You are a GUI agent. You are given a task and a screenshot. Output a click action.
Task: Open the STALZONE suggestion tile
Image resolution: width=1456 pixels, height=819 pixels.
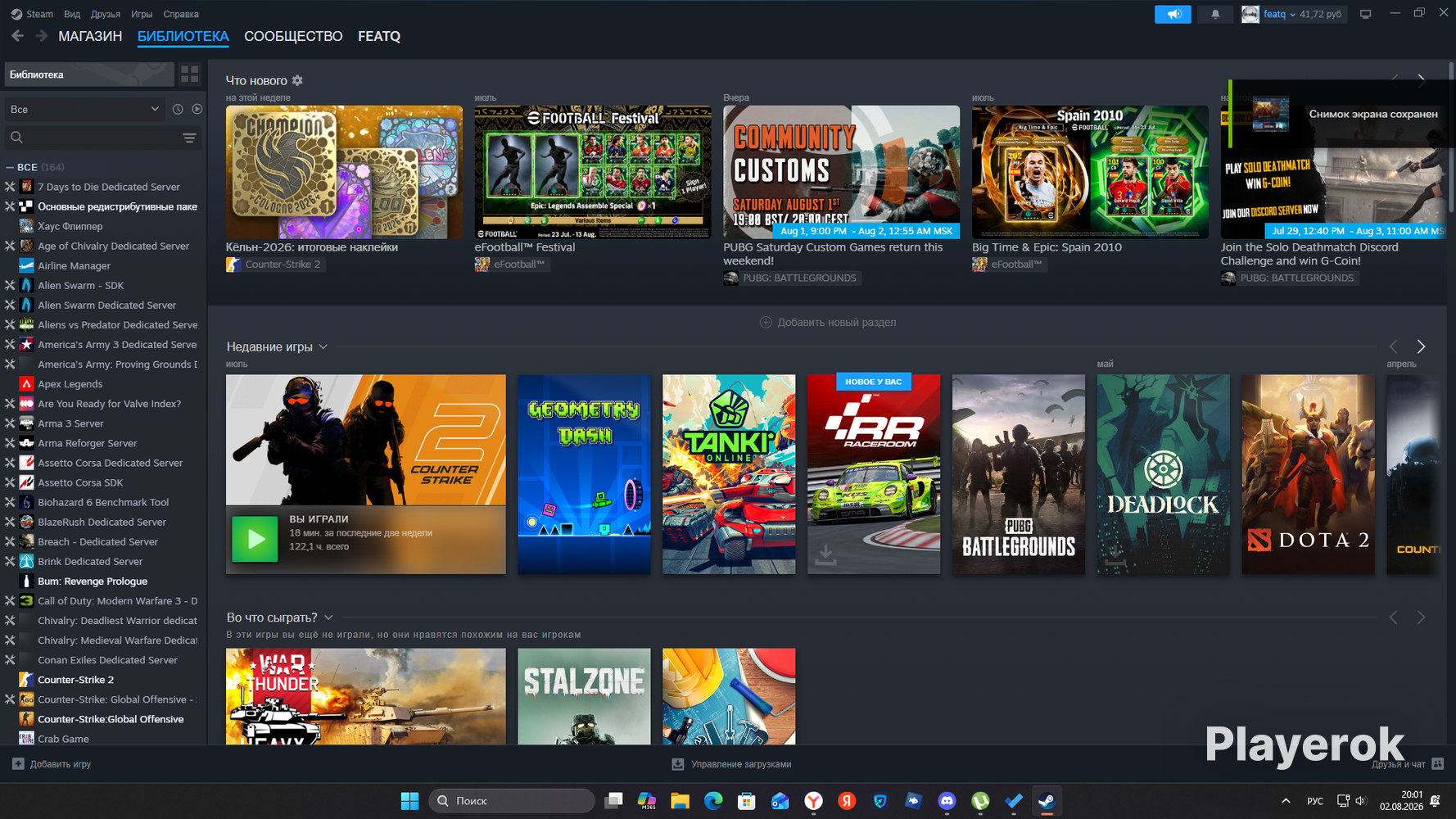[x=584, y=696]
